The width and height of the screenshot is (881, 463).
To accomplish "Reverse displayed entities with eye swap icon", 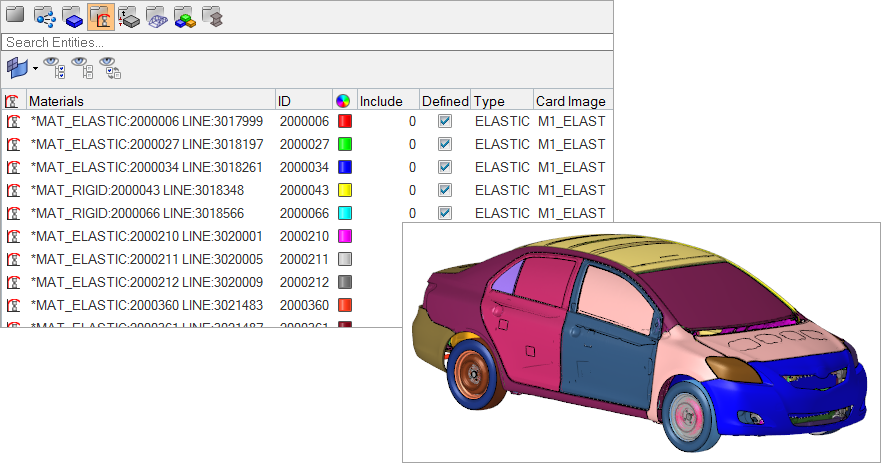I will (x=109, y=68).
